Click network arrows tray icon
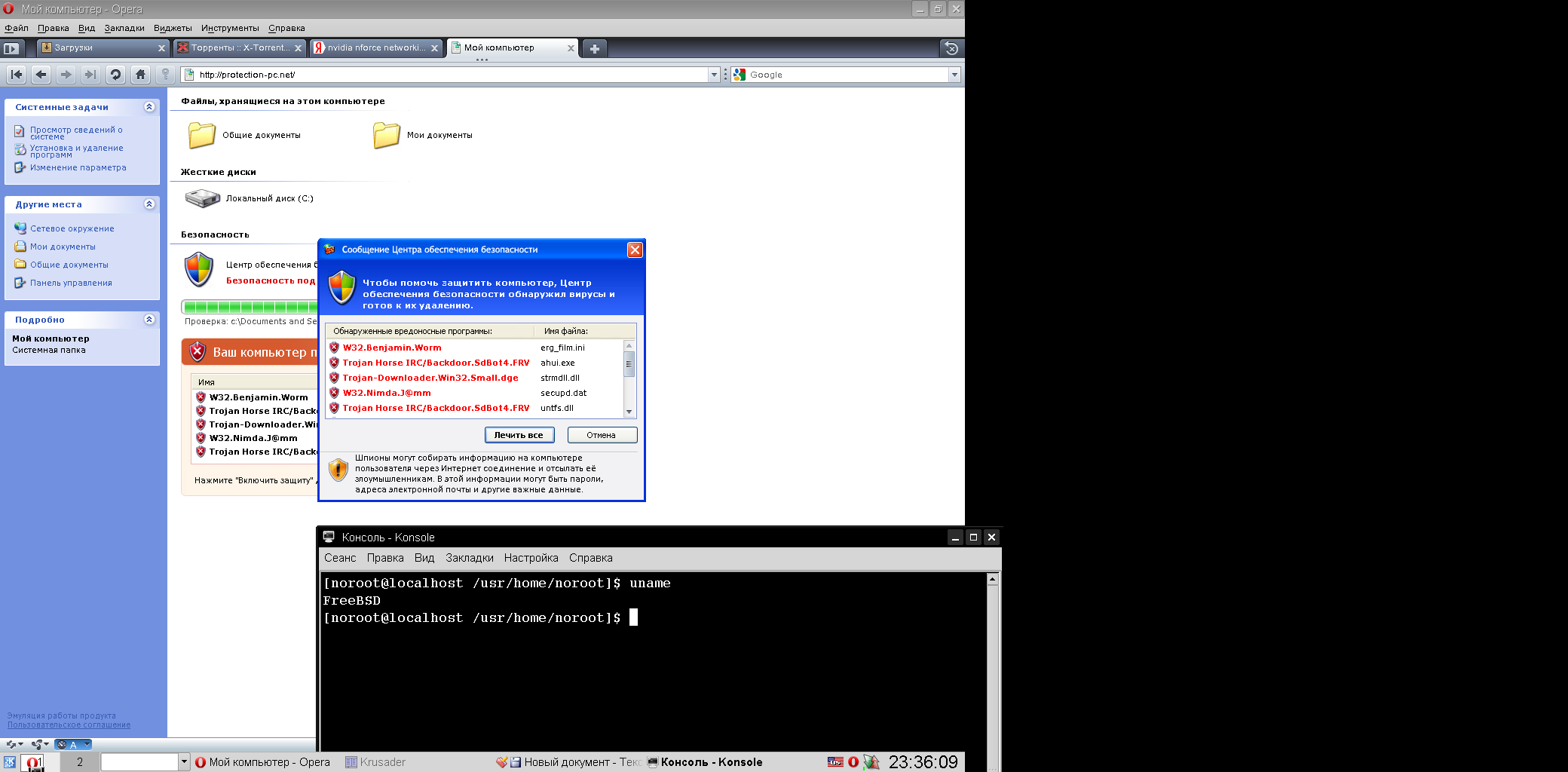This screenshot has width=1568, height=772. tap(871, 762)
